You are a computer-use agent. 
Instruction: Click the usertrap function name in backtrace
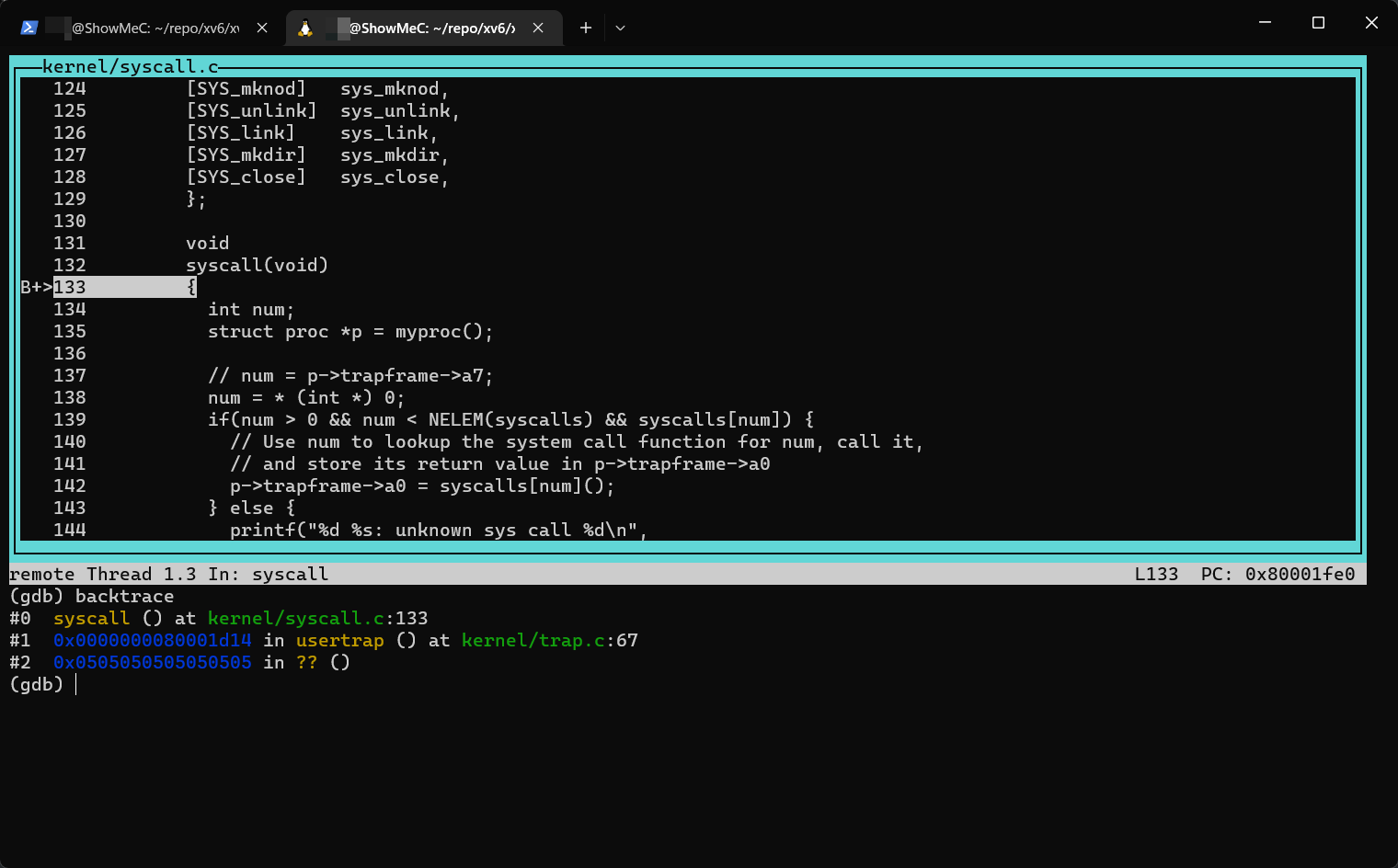[339, 640]
